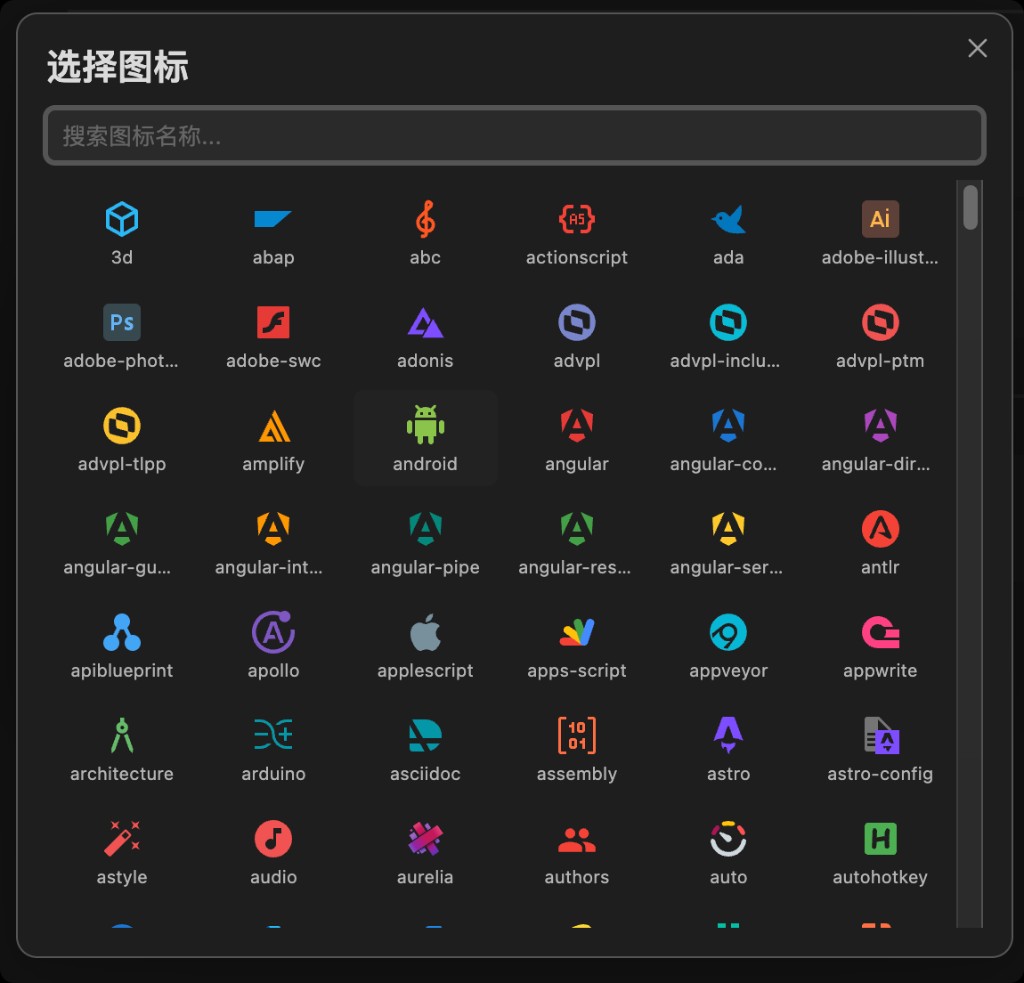This screenshot has width=1024, height=983.
Task: Choose the orange angular-interceptor icon
Action: (273, 528)
